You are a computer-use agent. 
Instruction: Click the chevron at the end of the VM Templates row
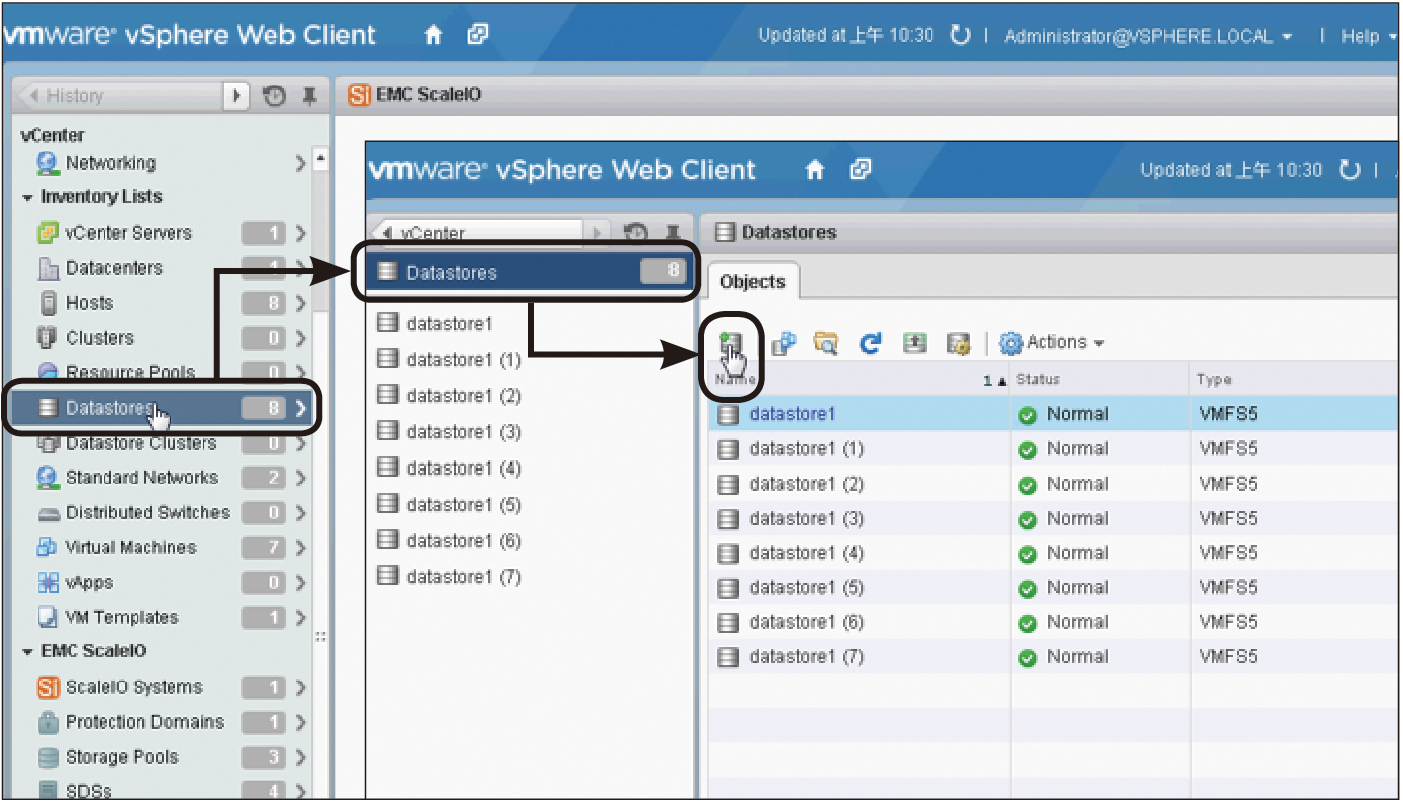pos(300,618)
